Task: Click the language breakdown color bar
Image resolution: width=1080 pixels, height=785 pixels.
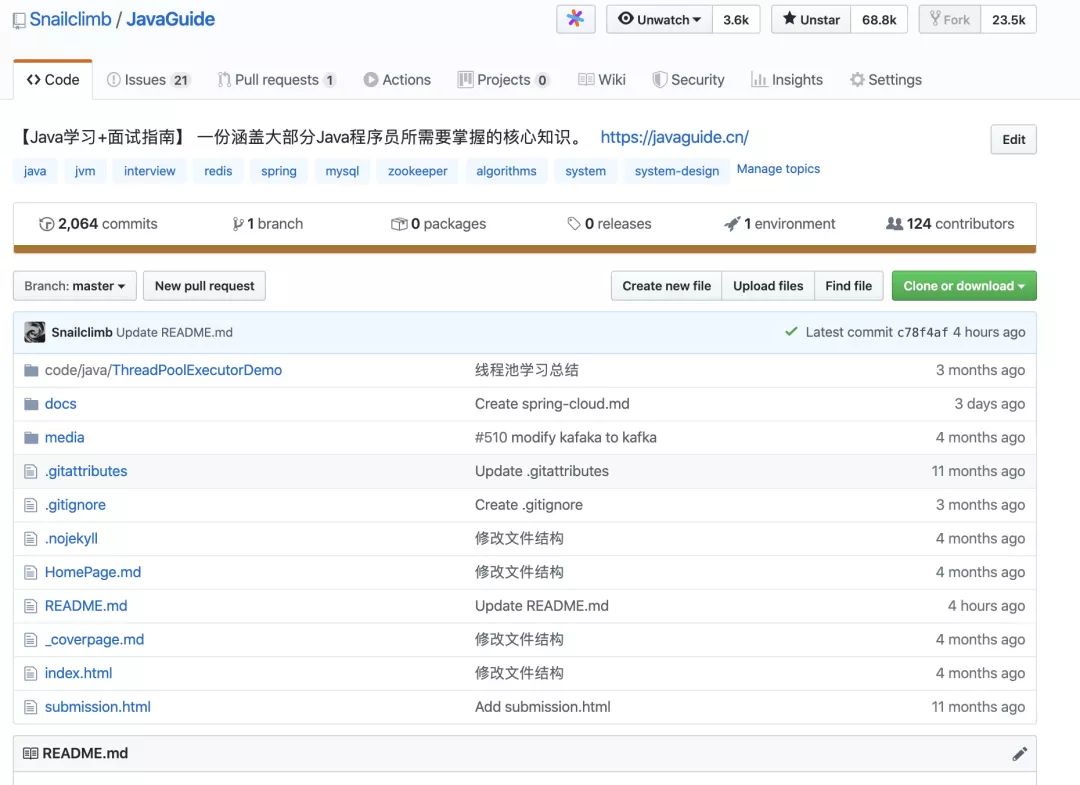Action: click(525, 249)
